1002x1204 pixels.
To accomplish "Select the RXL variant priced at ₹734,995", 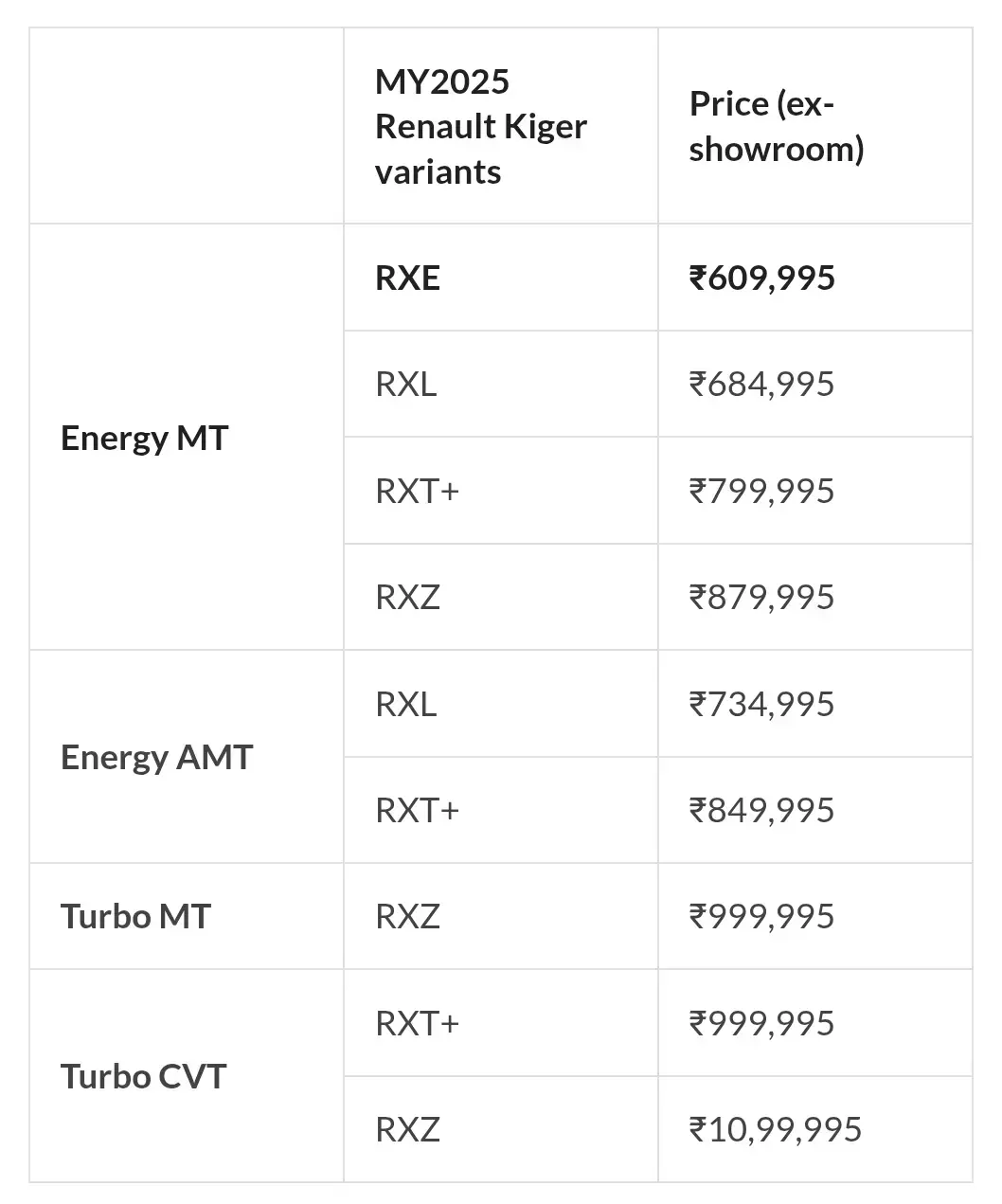I will [x=405, y=704].
